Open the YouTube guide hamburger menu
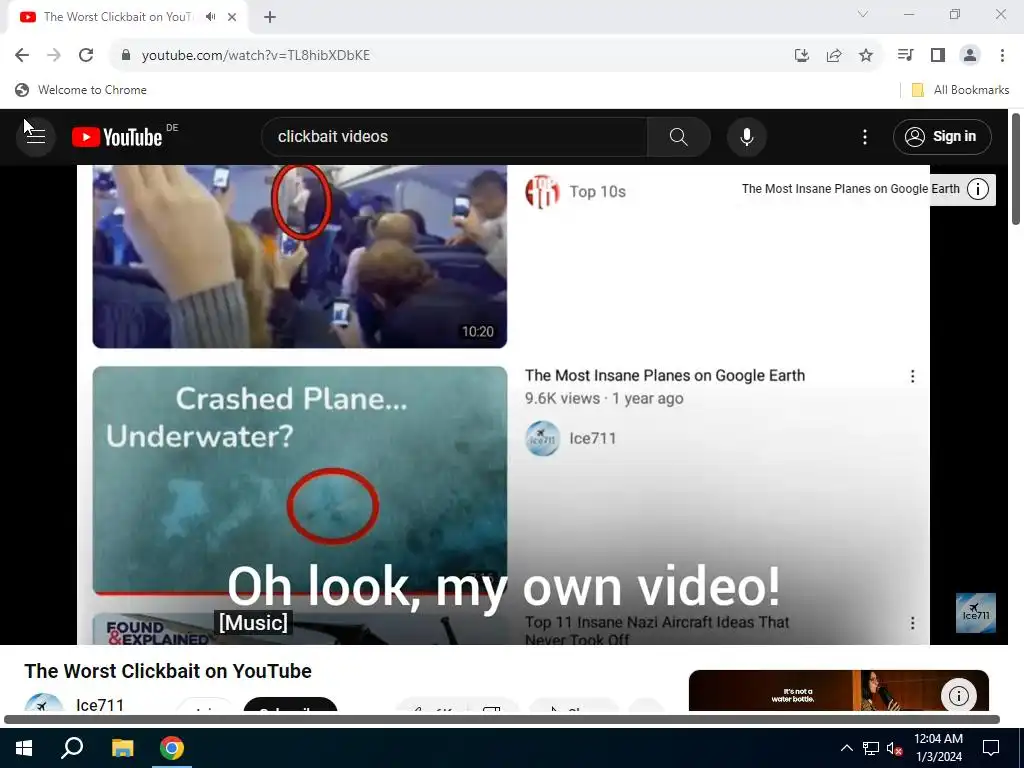This screenshot has height=768, width=1024. tap(36, 136)
